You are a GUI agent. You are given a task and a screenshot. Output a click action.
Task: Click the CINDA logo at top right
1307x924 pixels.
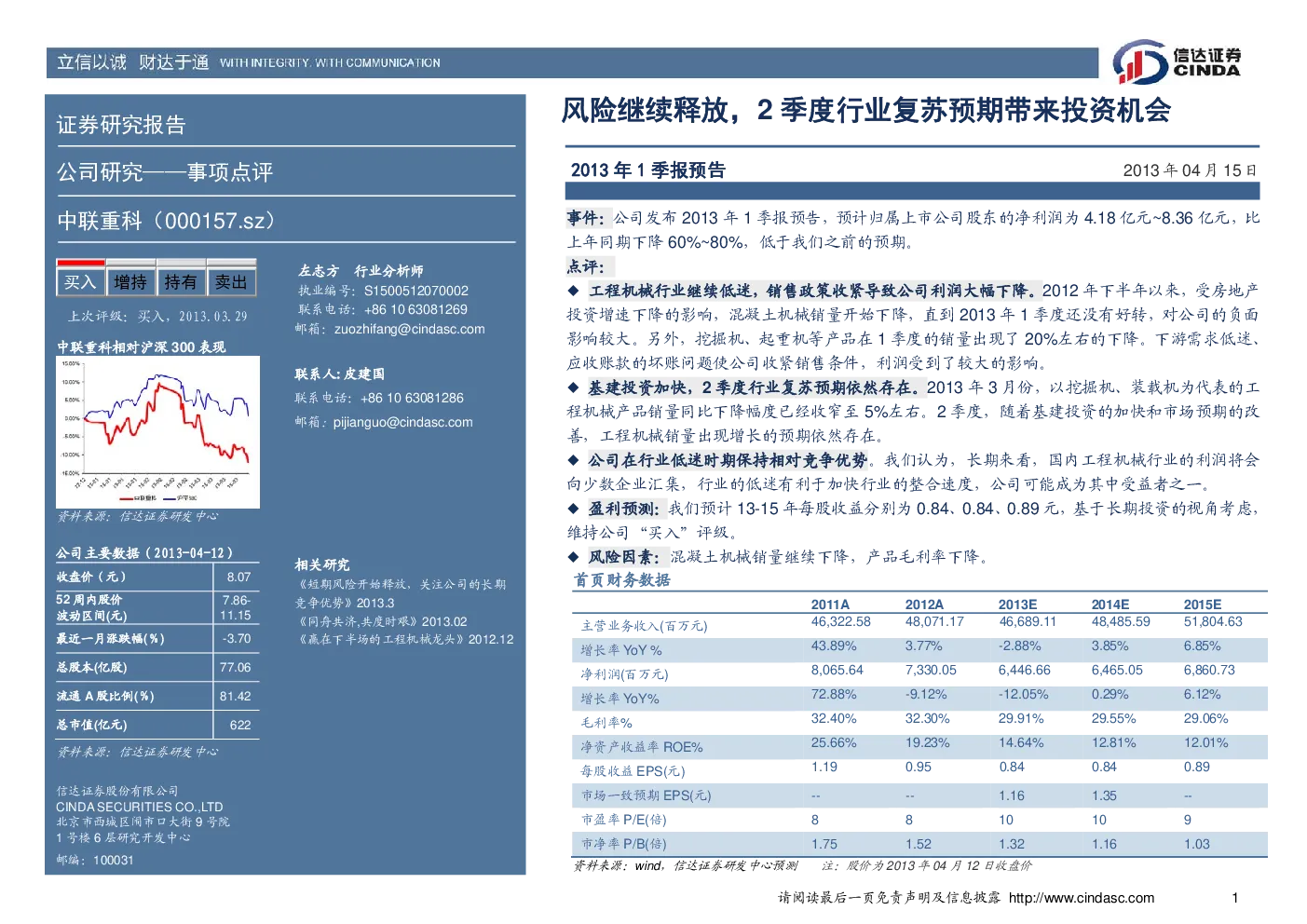click(1178, 62)
